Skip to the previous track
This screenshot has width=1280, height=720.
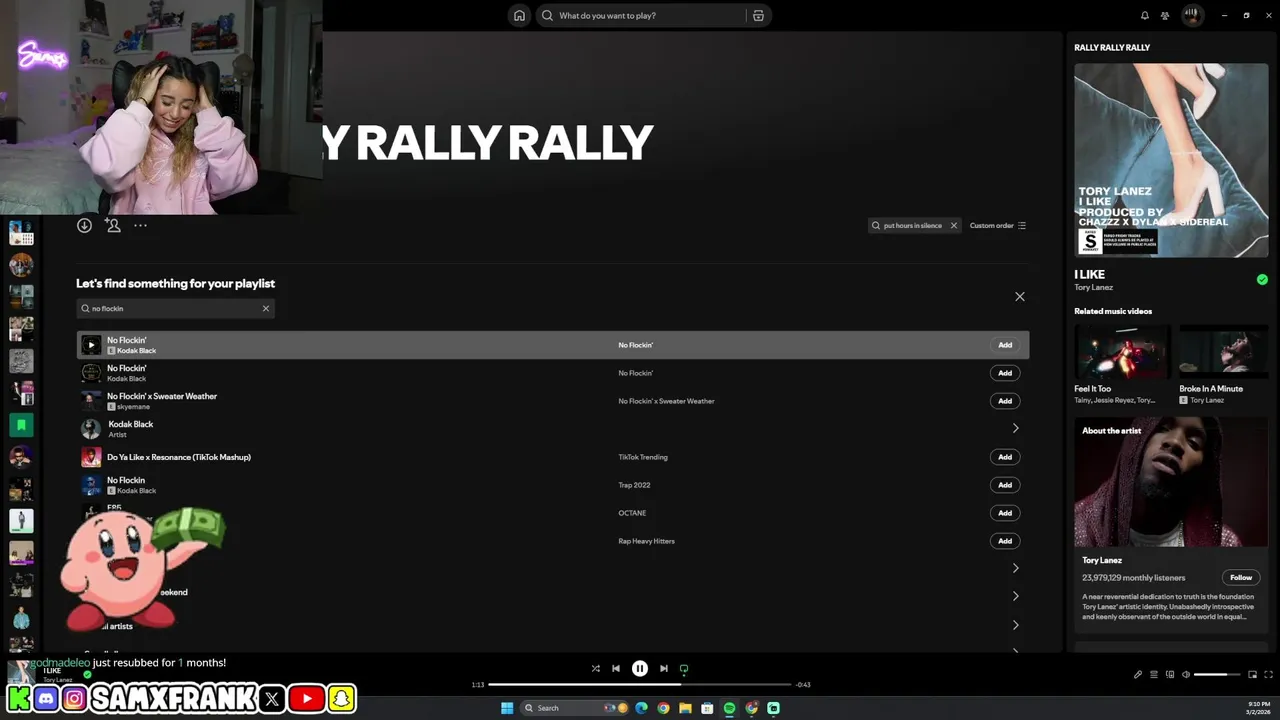616,668
